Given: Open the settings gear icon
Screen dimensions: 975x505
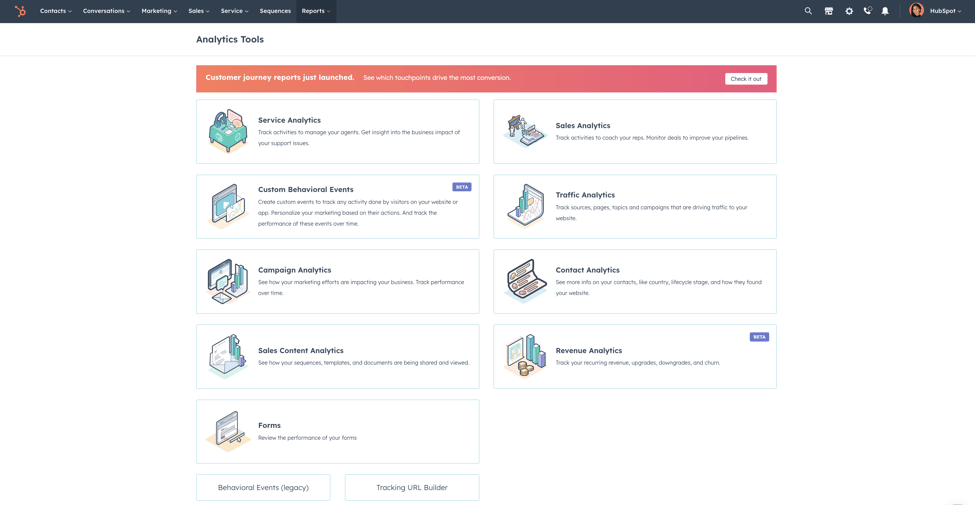Looking at the screenshot, I should click(849, 11).
